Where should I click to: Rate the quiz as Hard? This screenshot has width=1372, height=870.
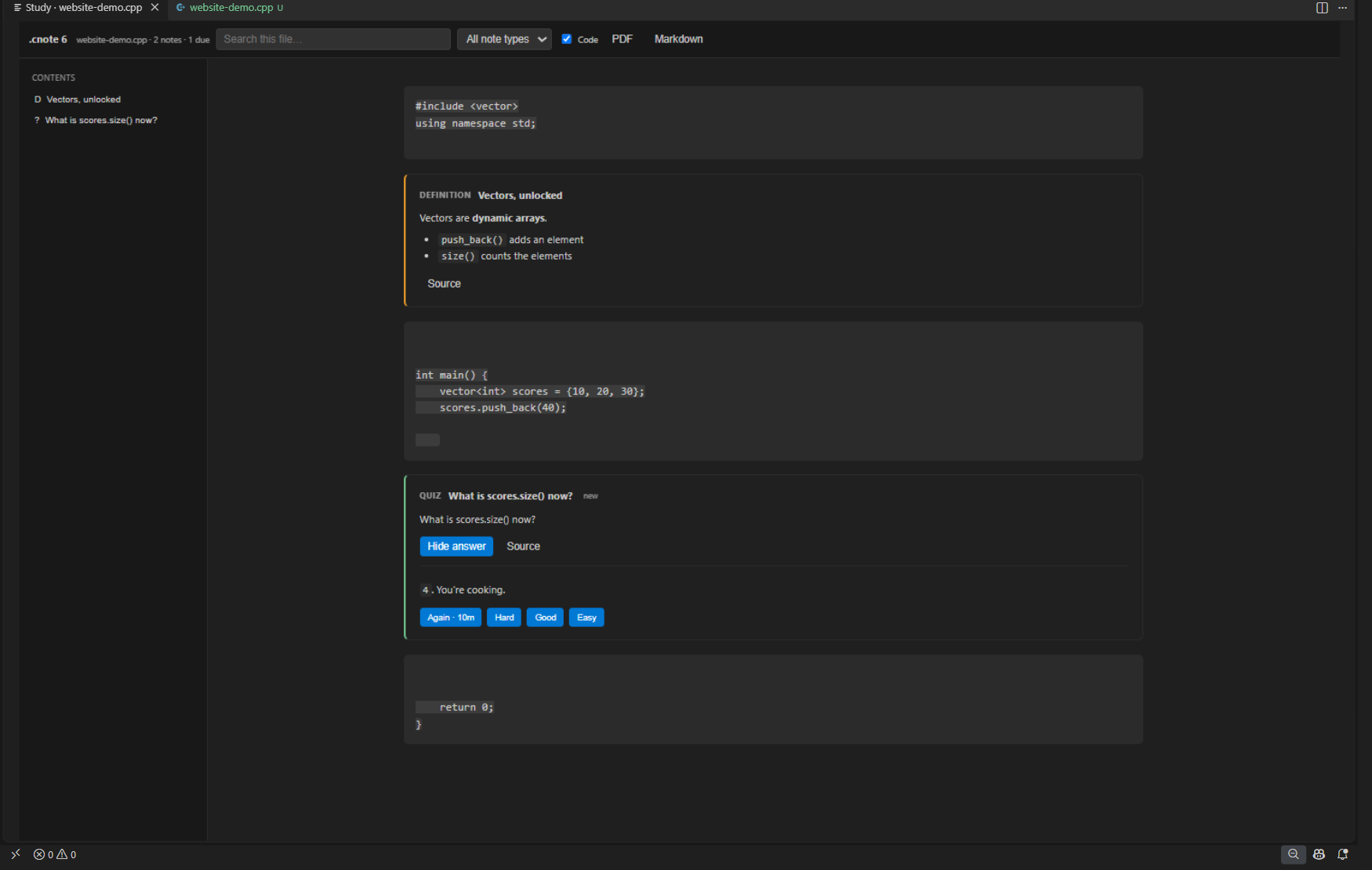pos(504,618)
